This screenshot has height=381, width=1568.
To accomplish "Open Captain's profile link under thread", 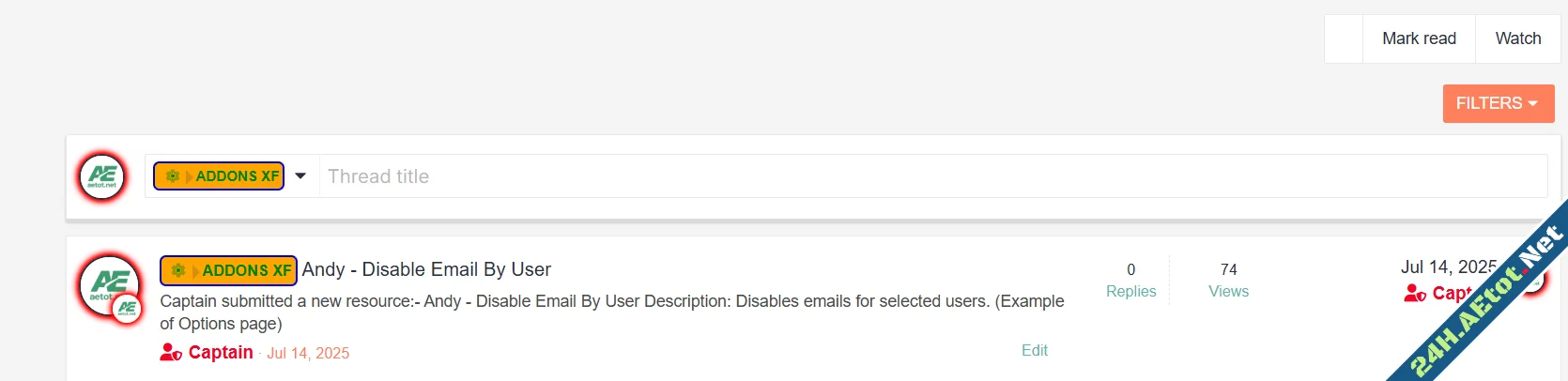I will [221, 353].
